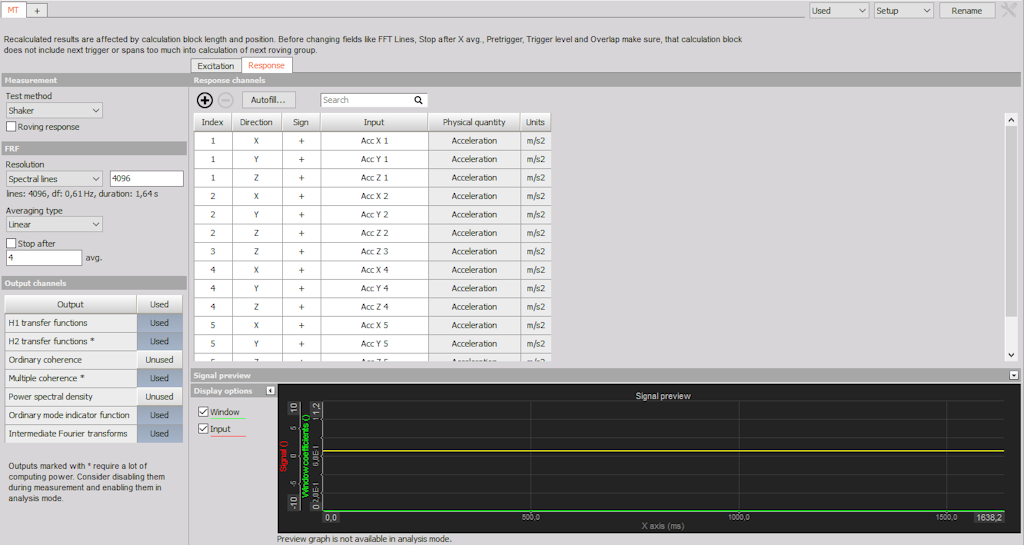This screenshot has height=545, width=1024.
Task: Click the channel list scrollbar thumb
Action: [x=1011, y=223]
